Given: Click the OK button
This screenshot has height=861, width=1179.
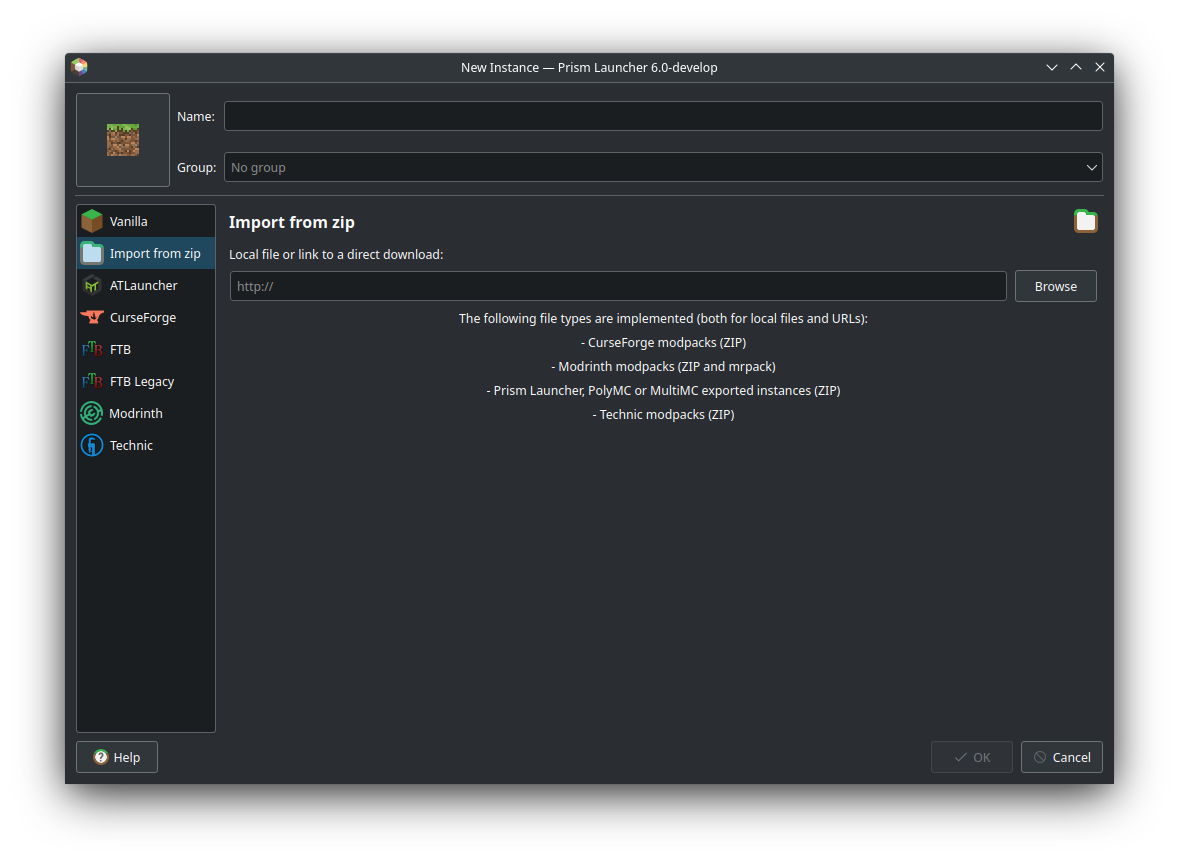Looking at the screenshot, I should [971, 757].
